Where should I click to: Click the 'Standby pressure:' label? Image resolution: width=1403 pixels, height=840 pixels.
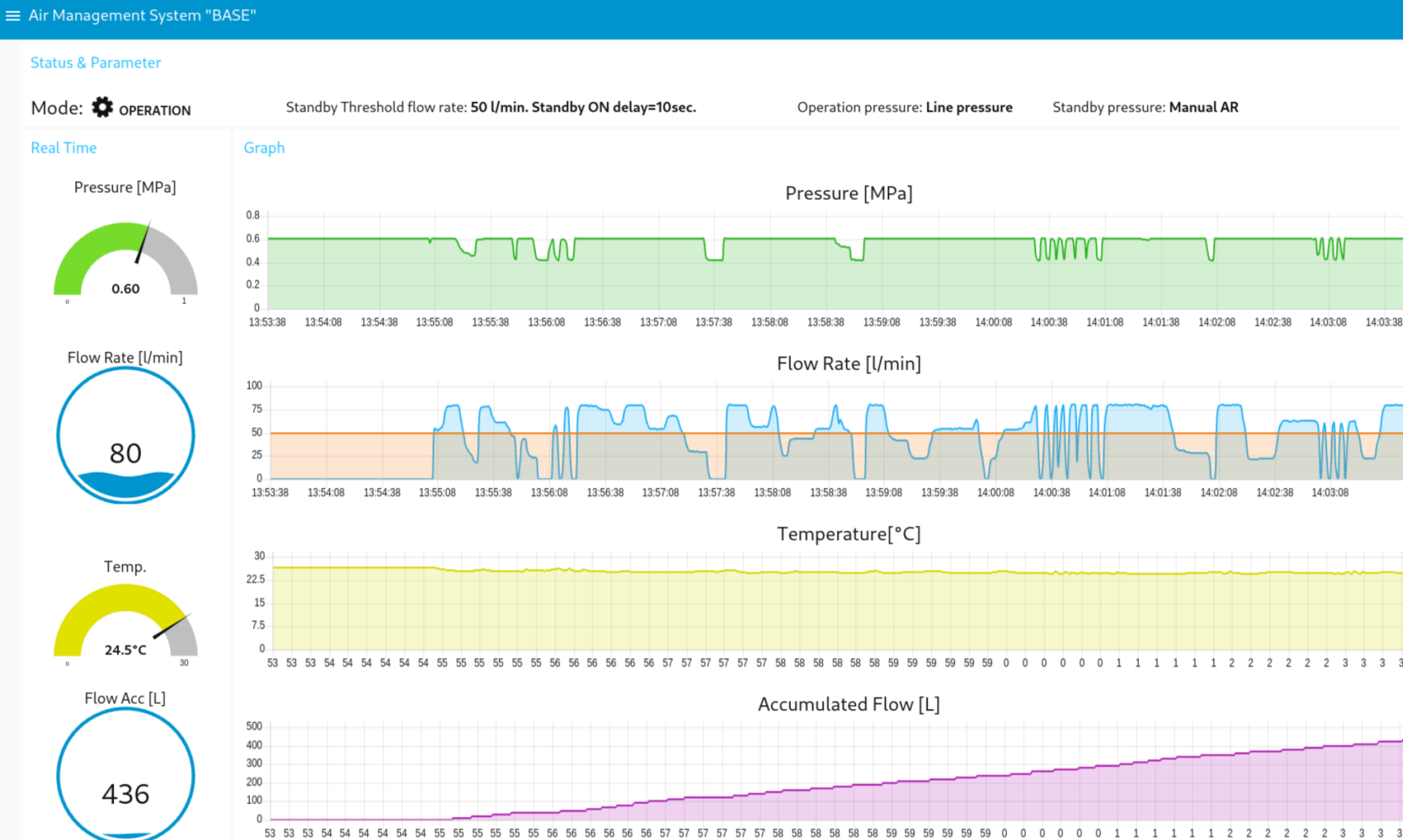(1108, 107)
